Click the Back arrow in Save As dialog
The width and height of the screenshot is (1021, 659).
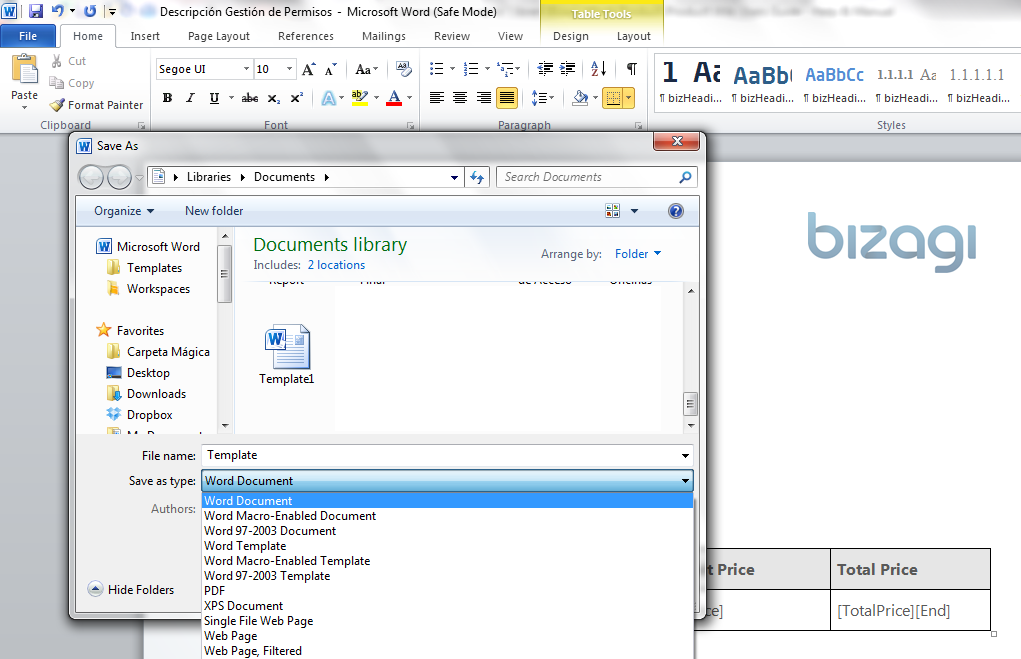click(91, 177)
